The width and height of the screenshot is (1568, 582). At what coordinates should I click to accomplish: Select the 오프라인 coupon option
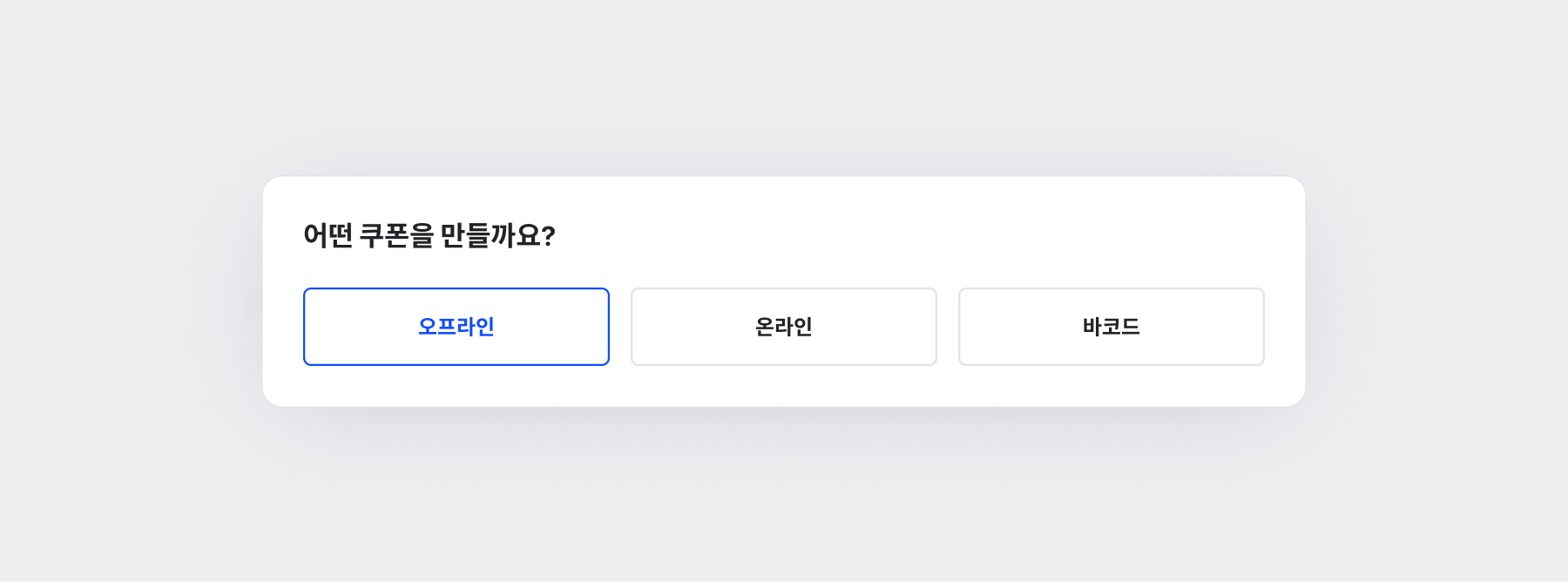pyautogui.click(x=456, y=327)
